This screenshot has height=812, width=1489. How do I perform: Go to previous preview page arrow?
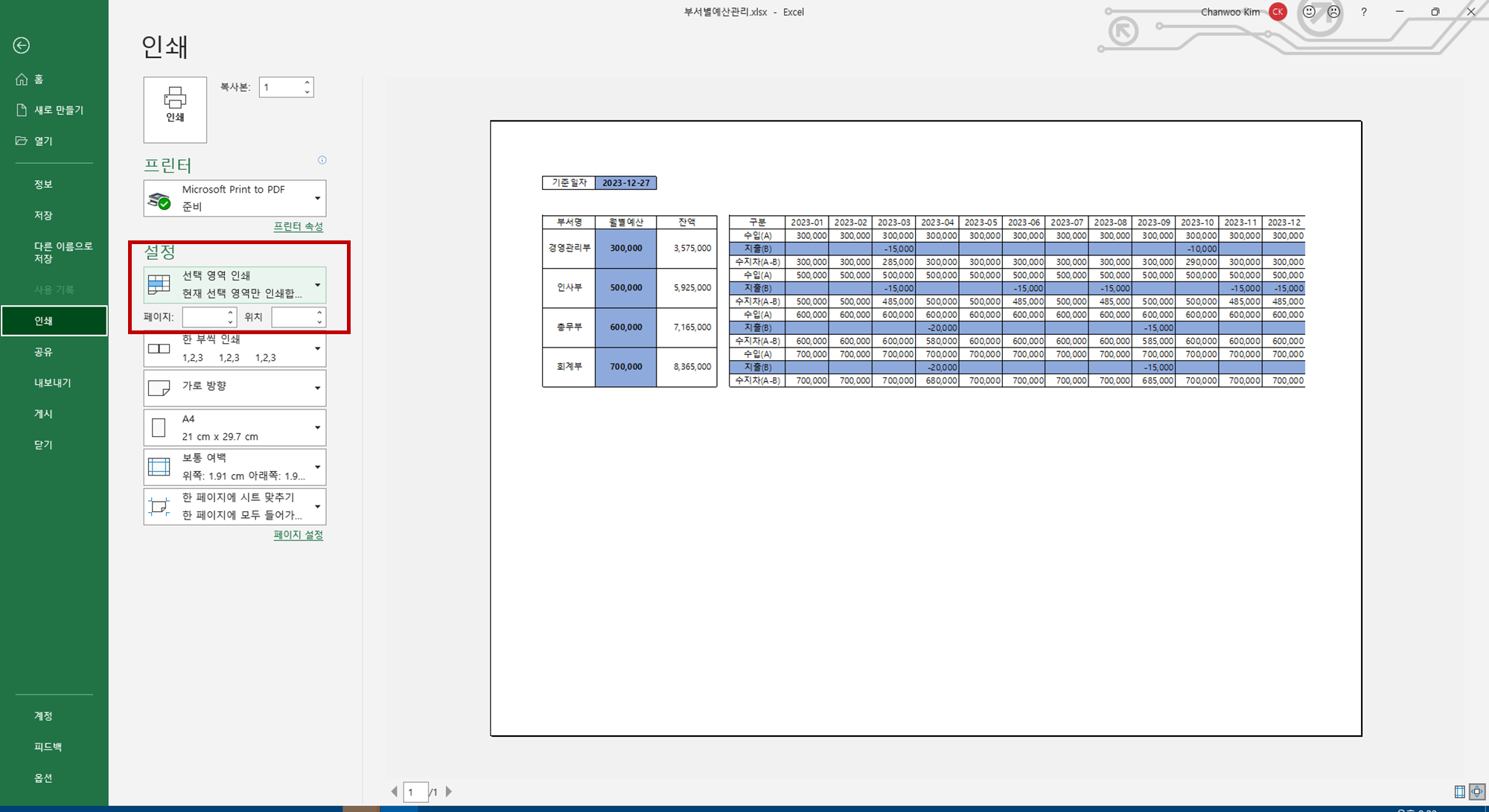point(394,791)
